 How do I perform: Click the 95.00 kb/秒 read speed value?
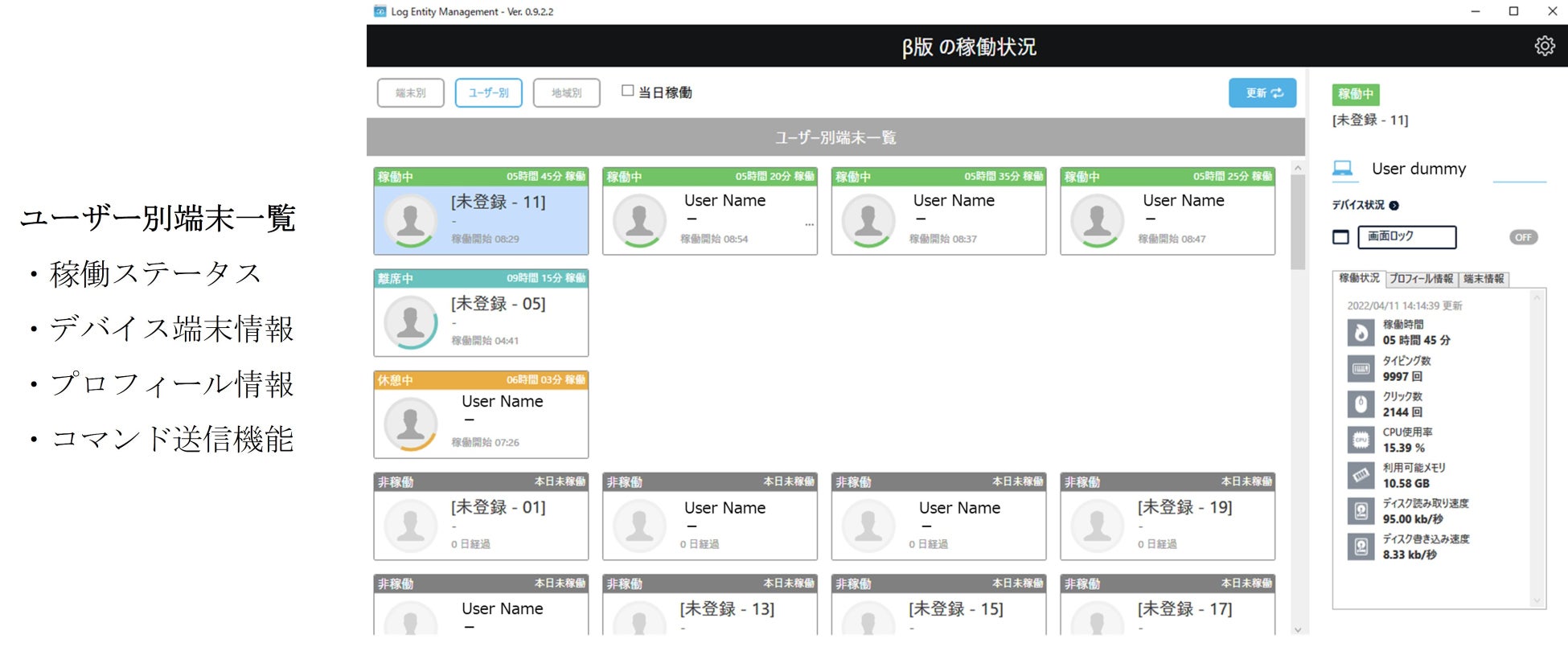[x=1413, y=519]
